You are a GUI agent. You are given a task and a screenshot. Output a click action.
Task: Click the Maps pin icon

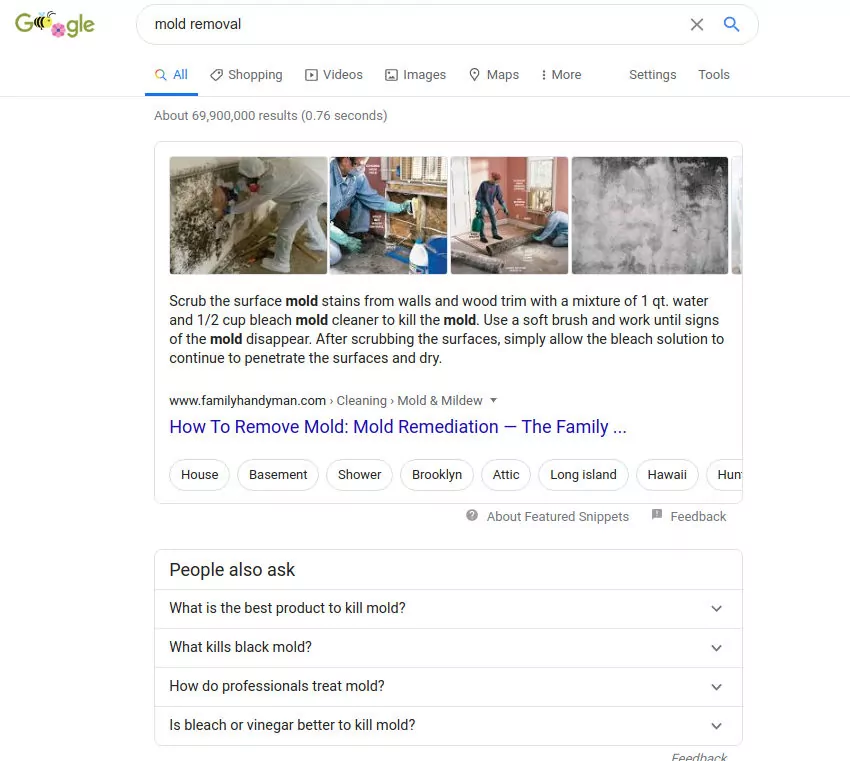pos(474,75)
